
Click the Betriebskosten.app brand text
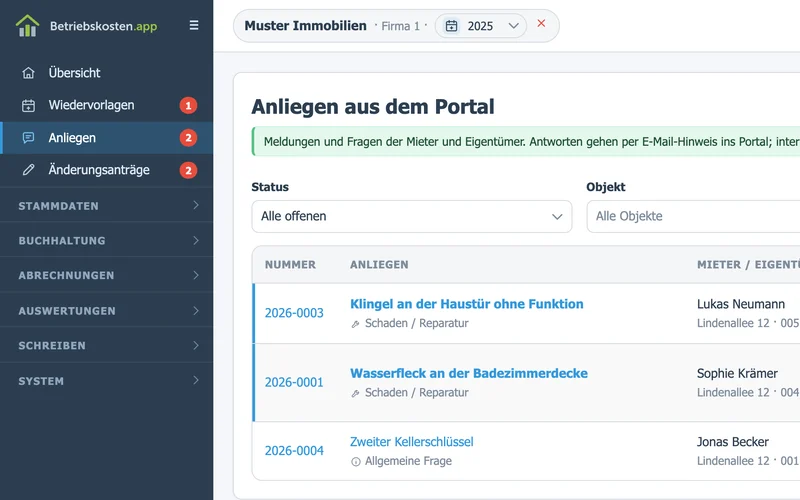pos(104,26)
